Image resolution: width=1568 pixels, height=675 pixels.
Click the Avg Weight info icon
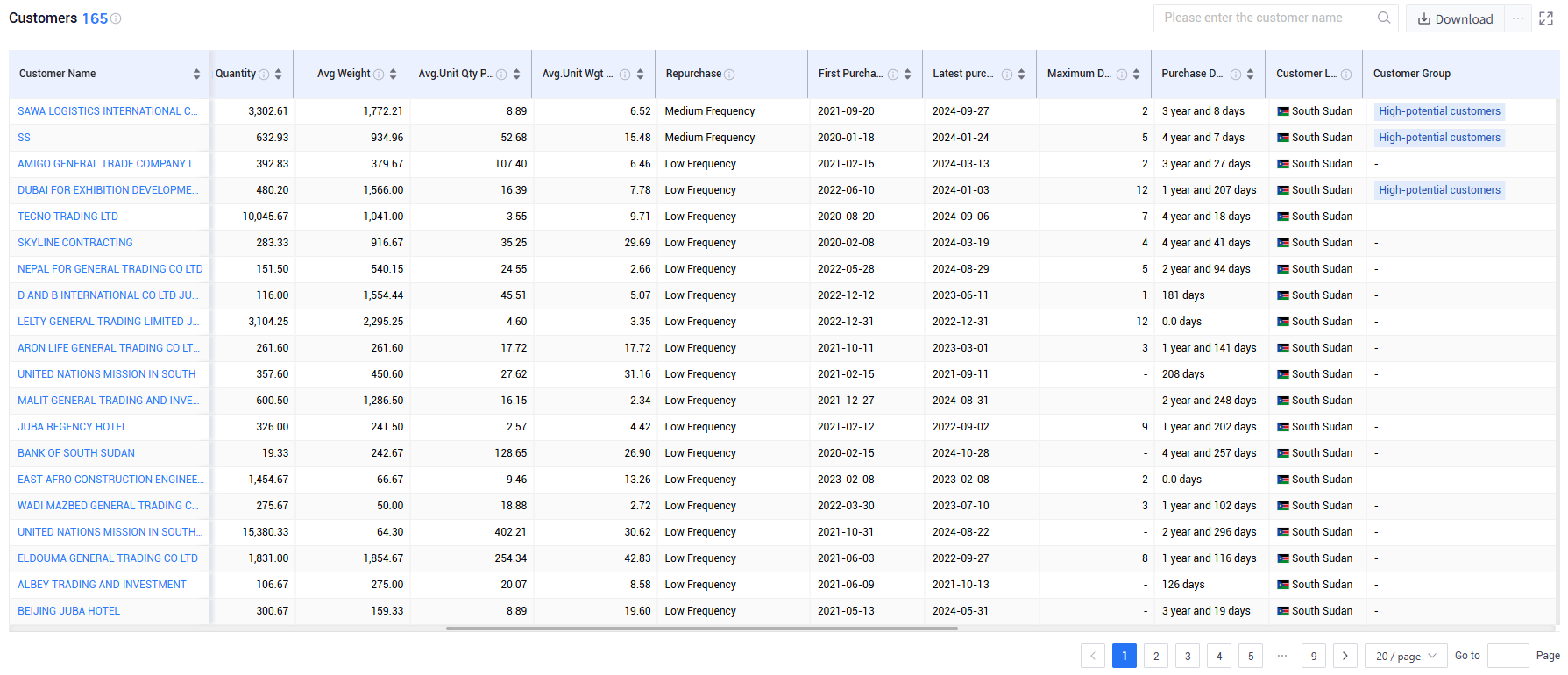(379, 75)
